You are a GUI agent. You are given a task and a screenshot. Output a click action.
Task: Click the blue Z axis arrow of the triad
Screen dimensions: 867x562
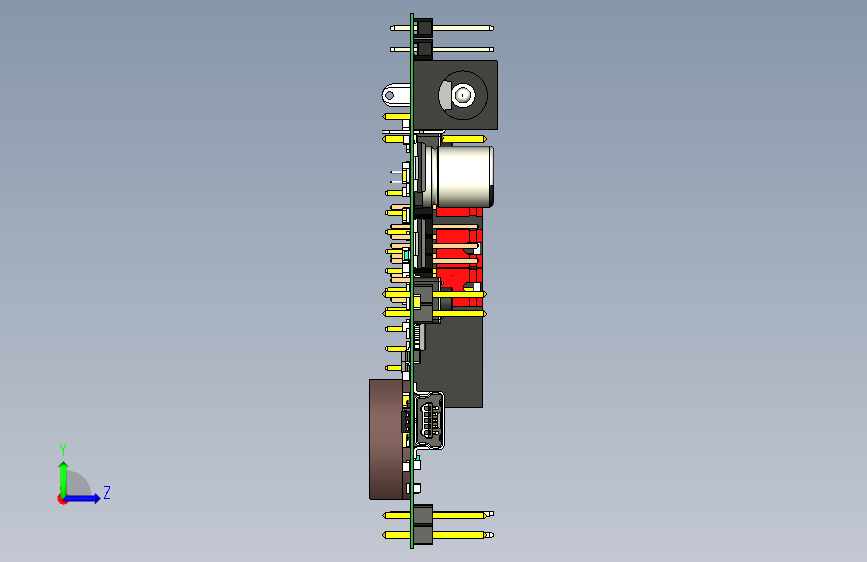83,498
